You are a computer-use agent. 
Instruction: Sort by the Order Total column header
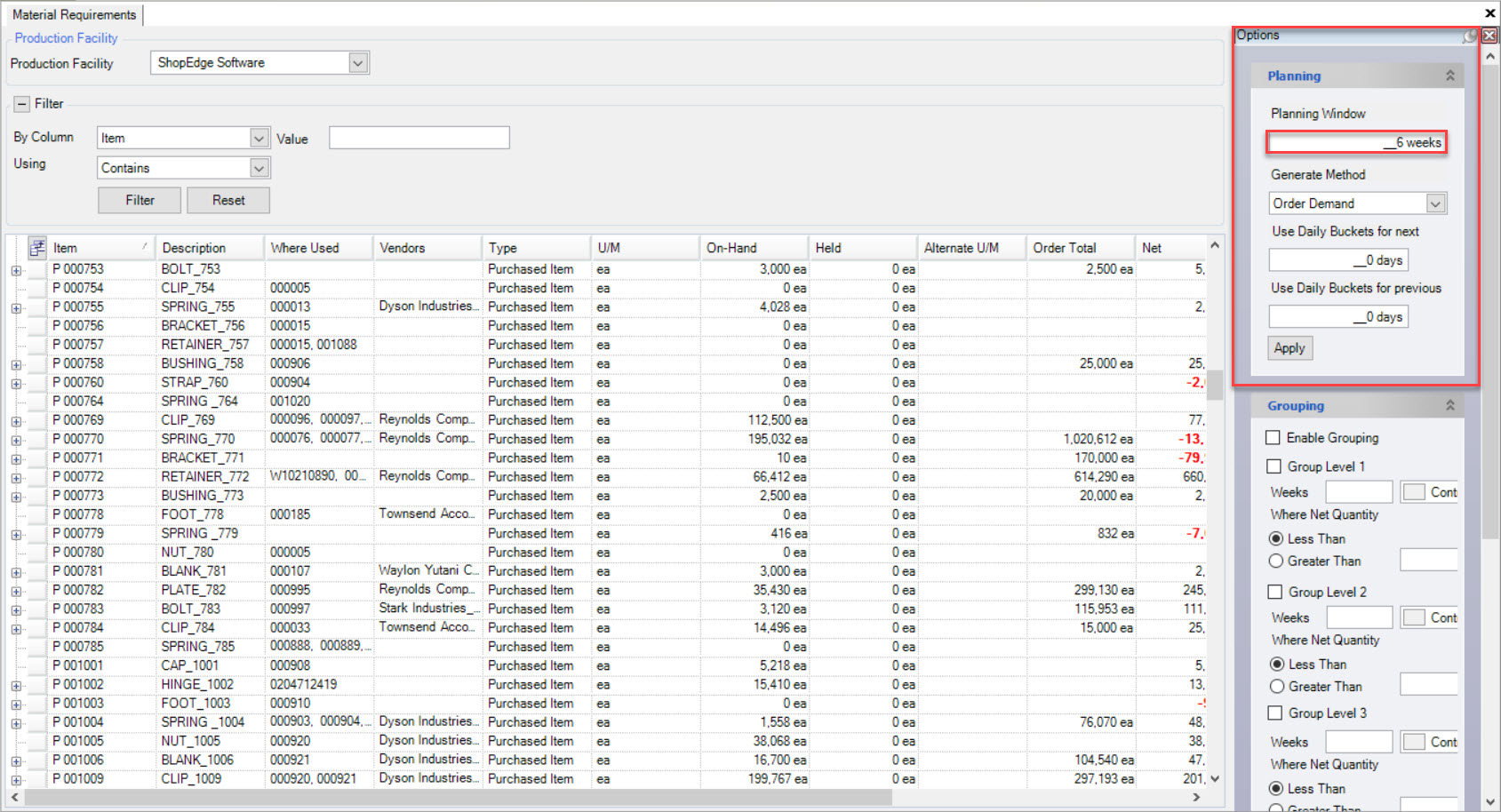pyautogui.click(x=1081, y=248)
